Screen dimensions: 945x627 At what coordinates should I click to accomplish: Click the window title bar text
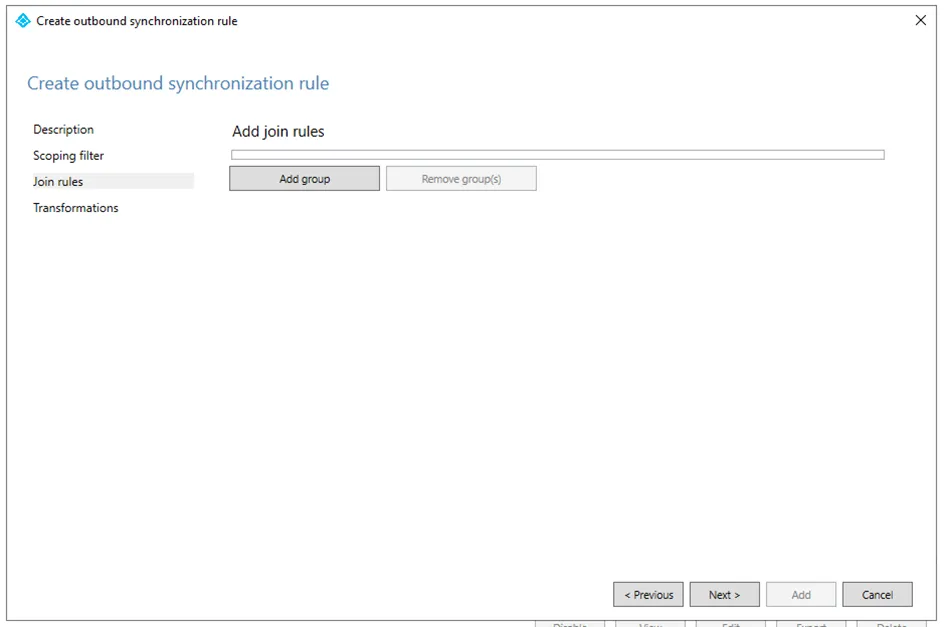click(137, 21)
